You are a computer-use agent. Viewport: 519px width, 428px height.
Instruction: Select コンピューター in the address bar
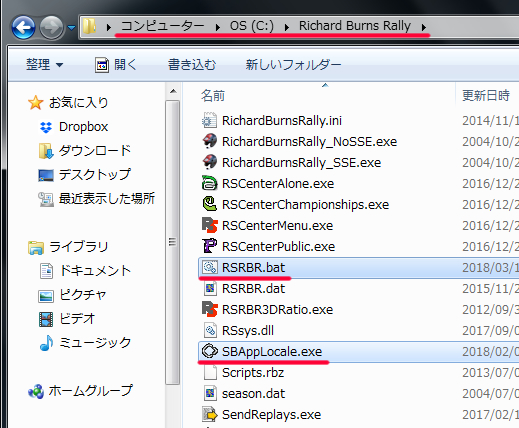coord(163,26)
